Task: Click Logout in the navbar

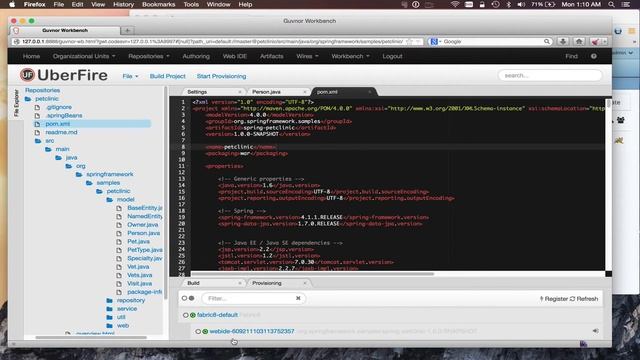Action: click(x=392, y=56)
